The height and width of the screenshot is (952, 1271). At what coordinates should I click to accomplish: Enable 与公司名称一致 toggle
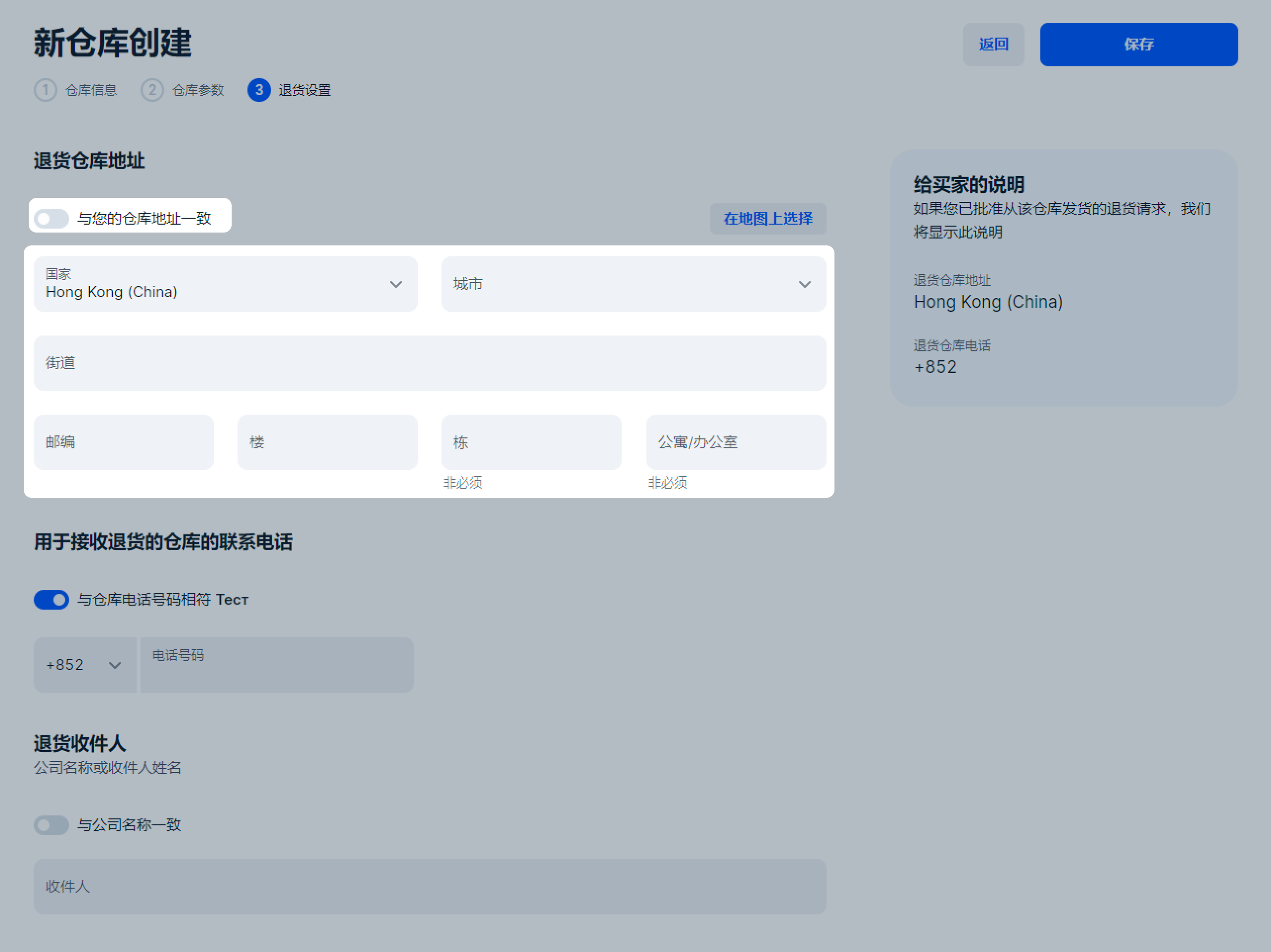pos(51,825)
